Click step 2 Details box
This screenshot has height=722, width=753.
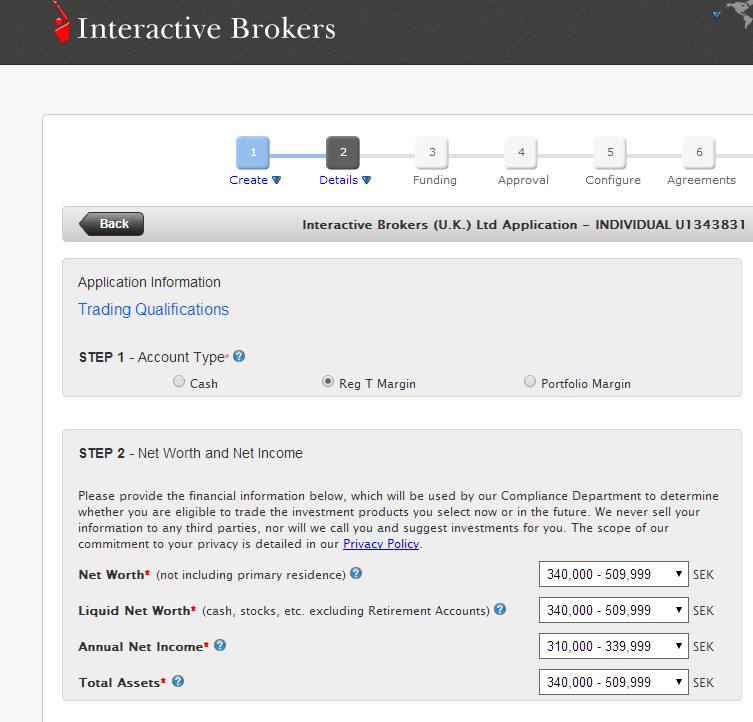tap(343, 152)
